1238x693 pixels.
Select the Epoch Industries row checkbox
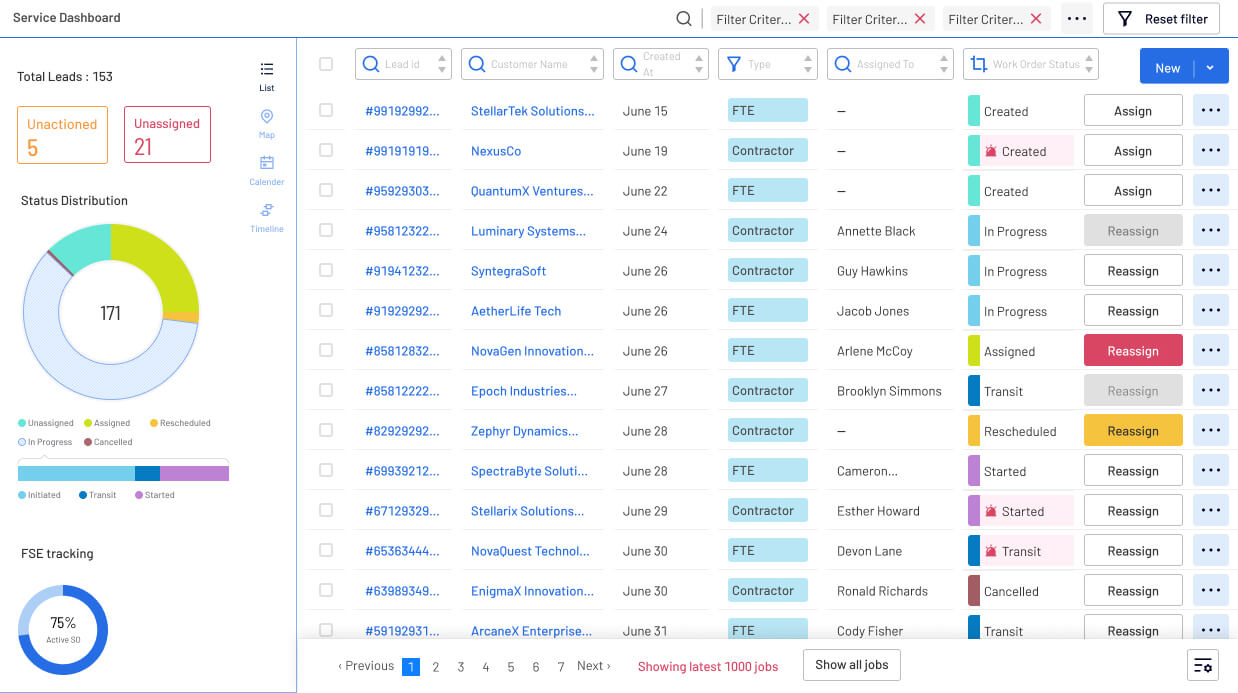click(x=326, y=390)
